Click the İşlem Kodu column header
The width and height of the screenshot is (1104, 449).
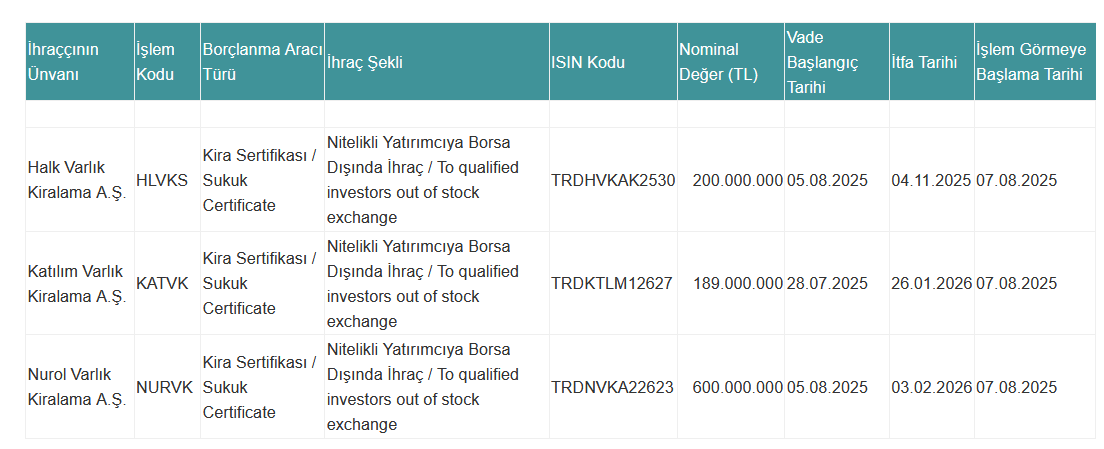(167, 62)
